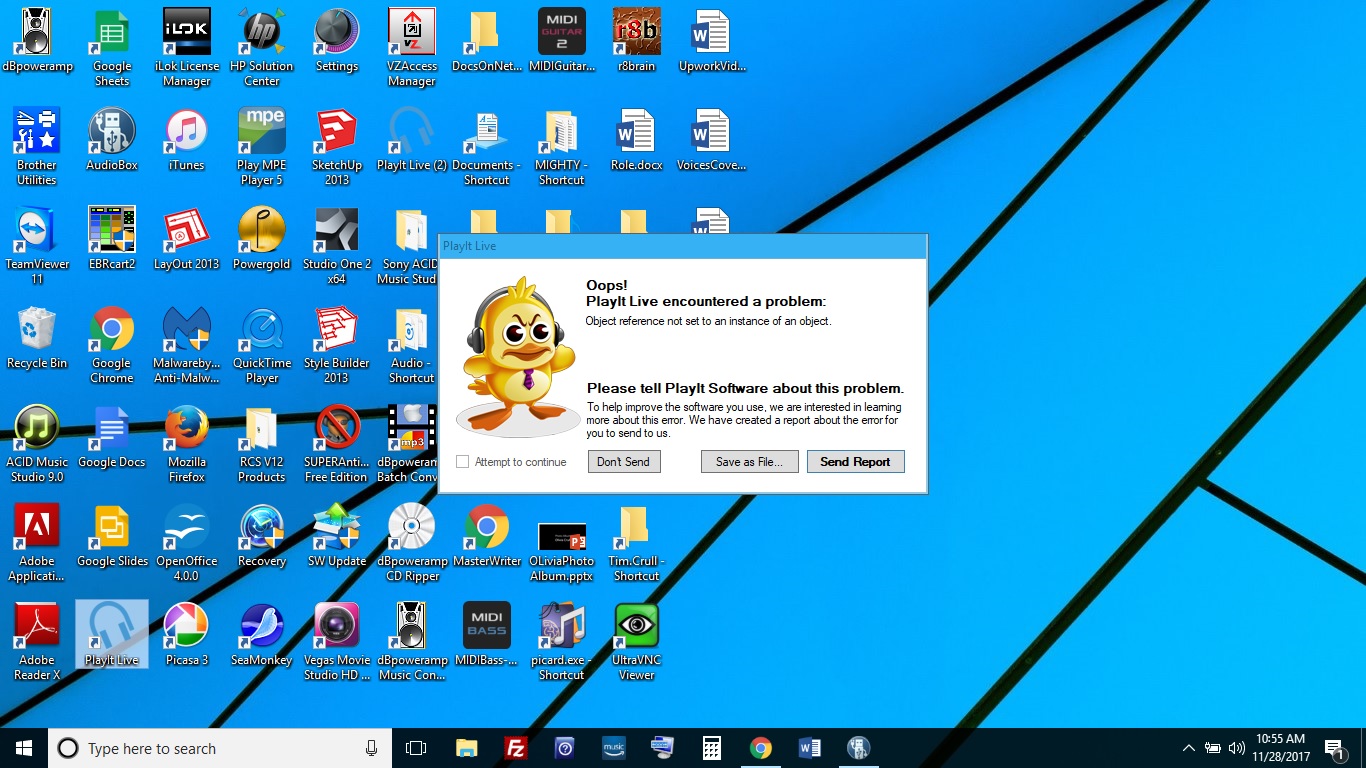Select the MIDIBass desktop icon

(487, 635)
